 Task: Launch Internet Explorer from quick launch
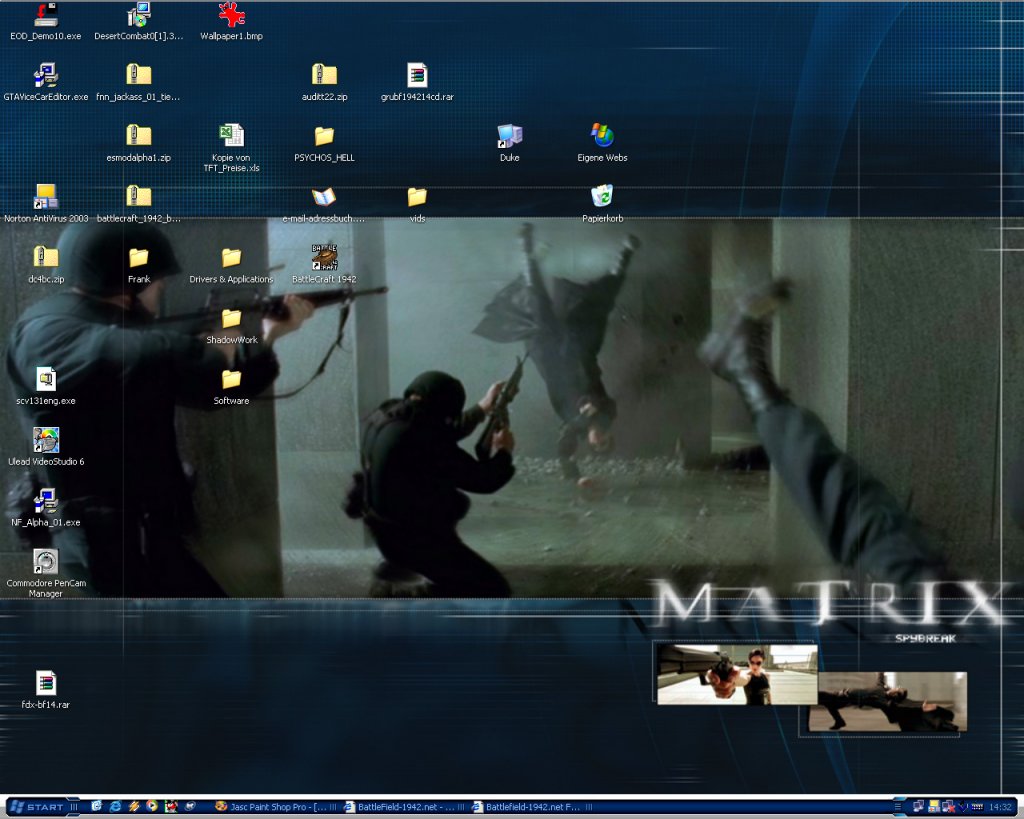pos(115,806)
